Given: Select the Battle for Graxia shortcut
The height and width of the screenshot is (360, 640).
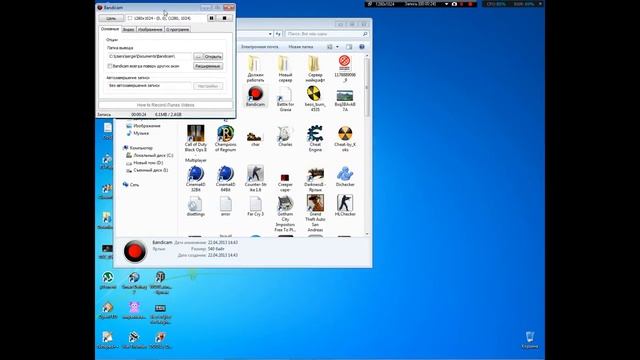Looking at the screenshot, I should (x=285, y=99).
